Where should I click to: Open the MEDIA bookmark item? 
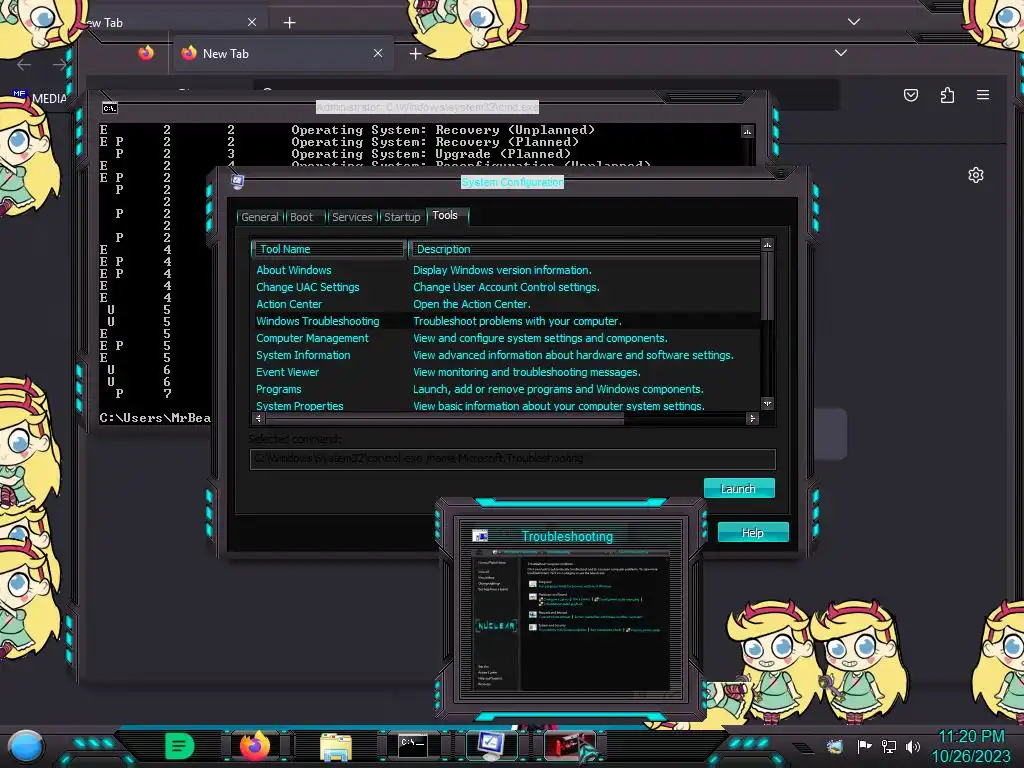tap(40, 98)
